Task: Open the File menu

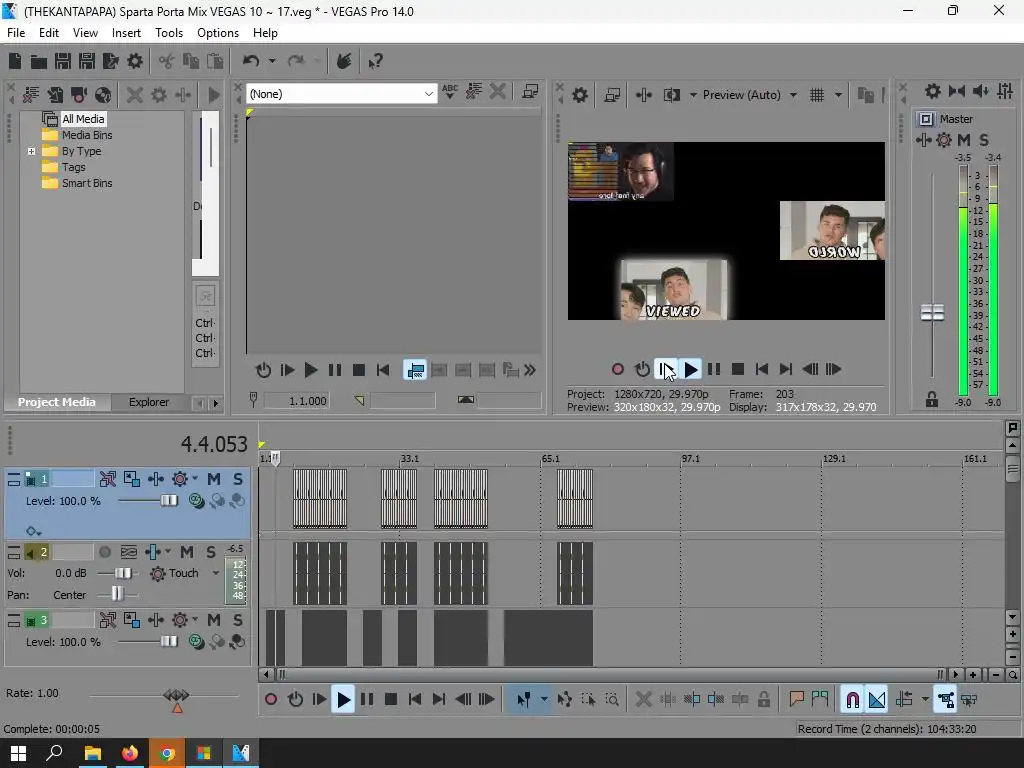Action: click(x=16, y=33)
